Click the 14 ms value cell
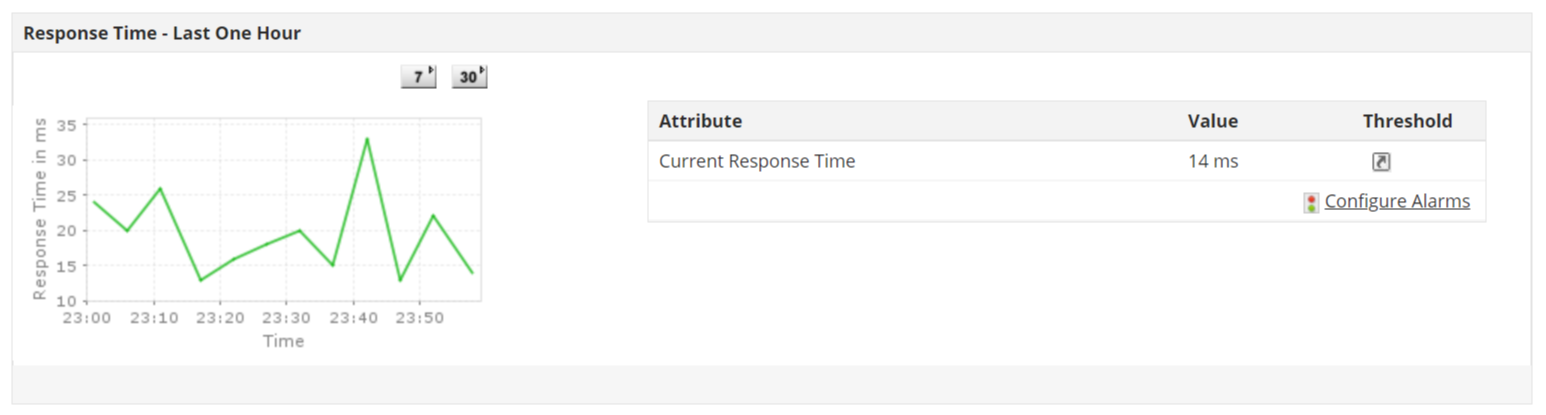This screenshot has width=1546, height=415. pos(1213,161)
